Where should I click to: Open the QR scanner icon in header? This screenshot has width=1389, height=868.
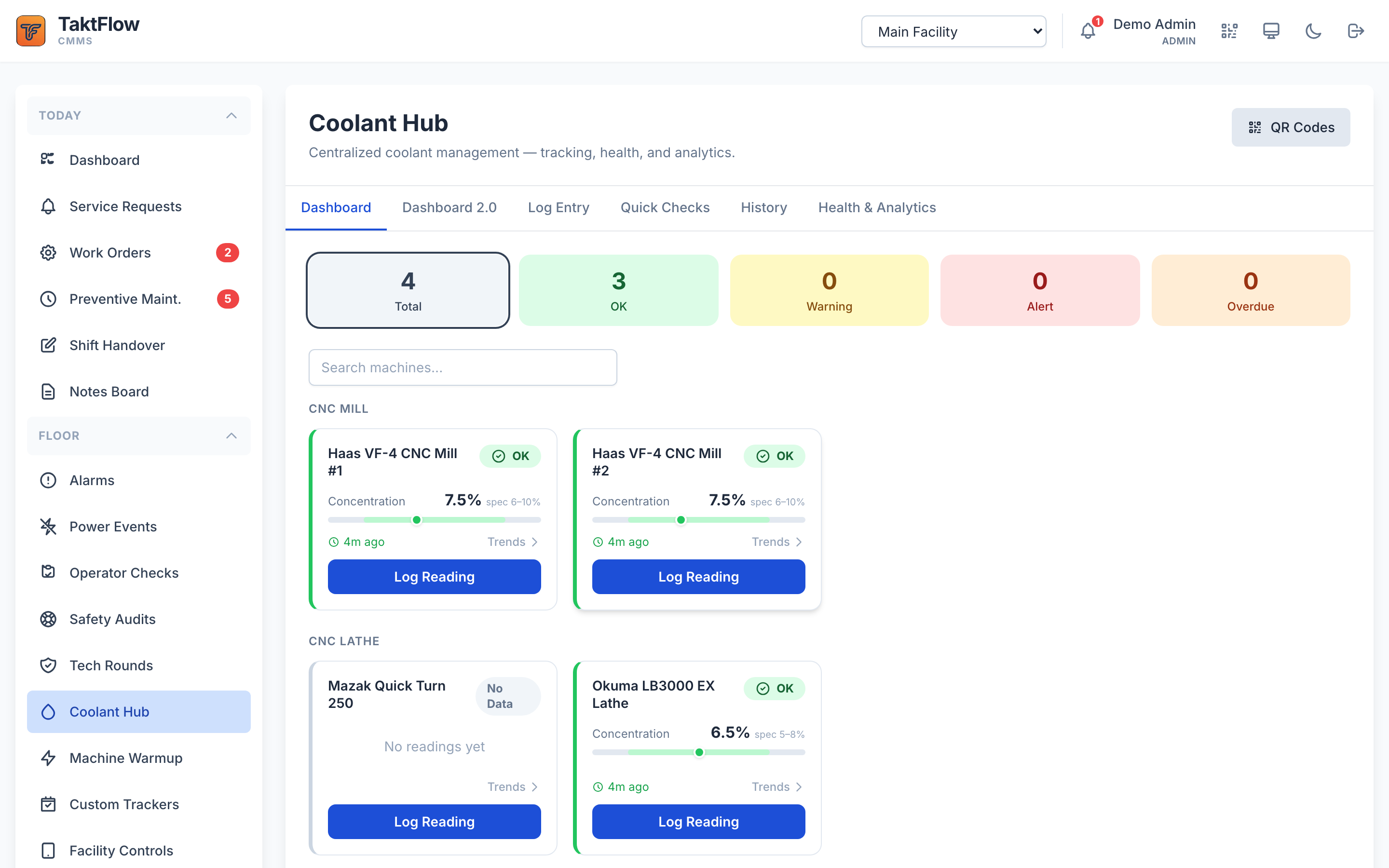[x=1229, y=31]
